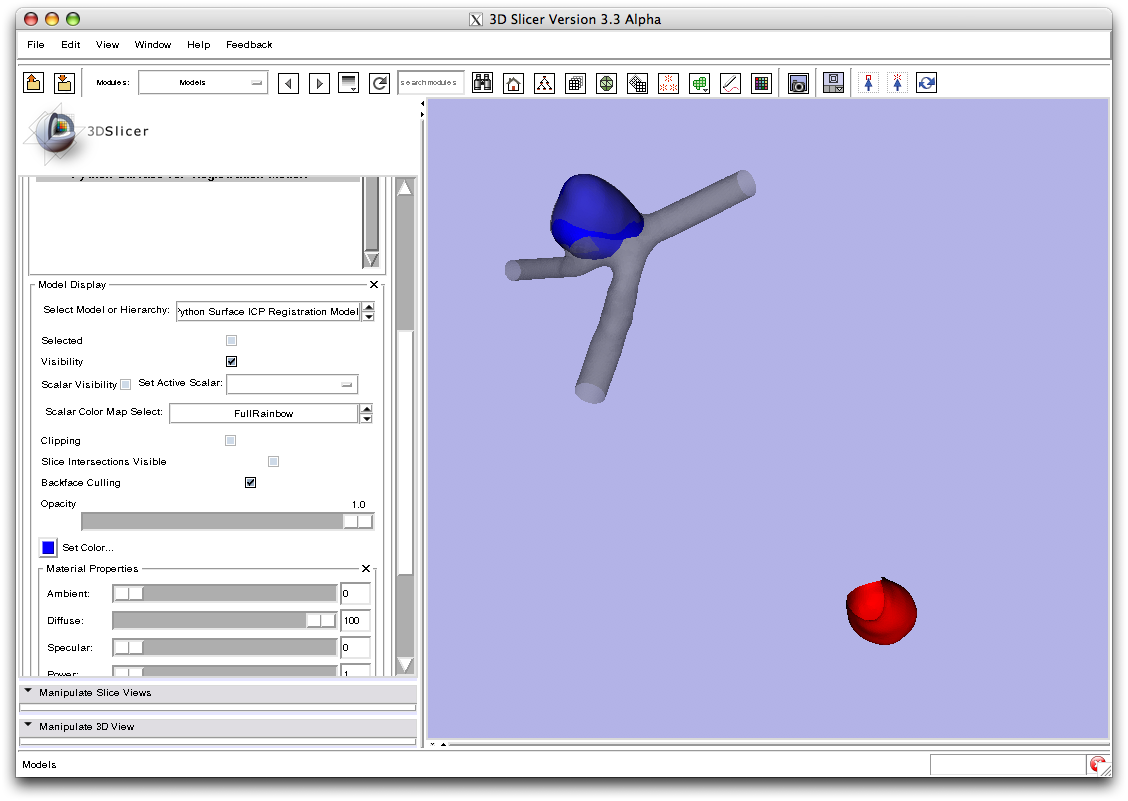Click the screenshot camera icon
Screen dimensions: 1128x801
click(x=798, y=84)
